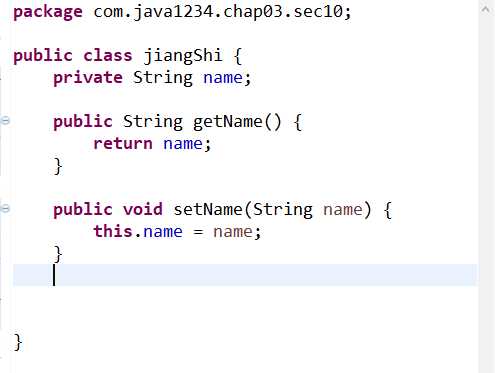Click 'name' on right side of assignment

click(x=233, y=231)
